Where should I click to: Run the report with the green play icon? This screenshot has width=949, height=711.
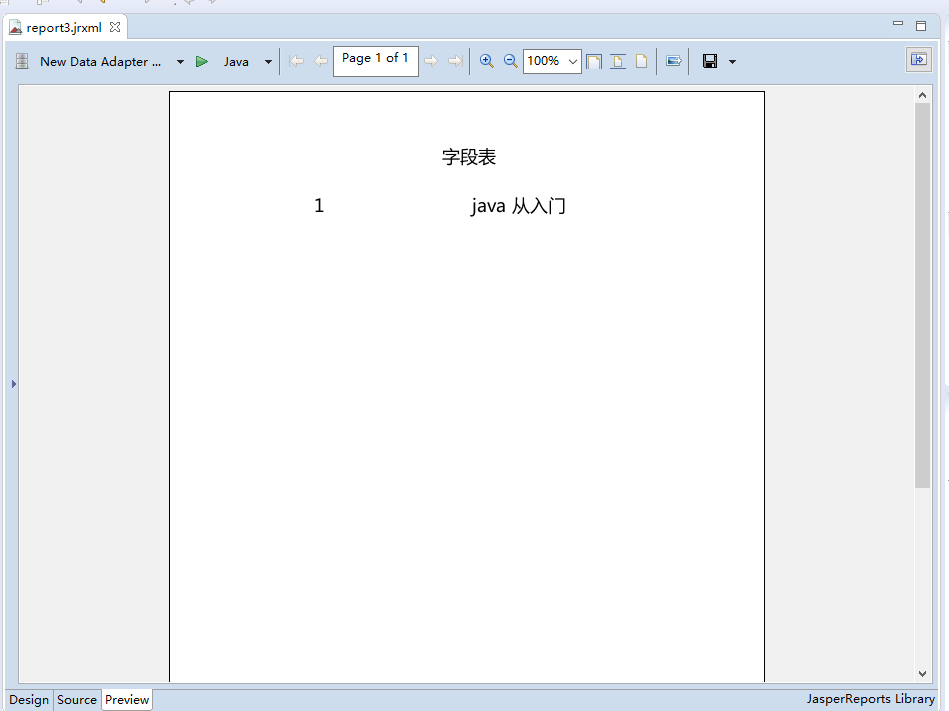[202, 61]
